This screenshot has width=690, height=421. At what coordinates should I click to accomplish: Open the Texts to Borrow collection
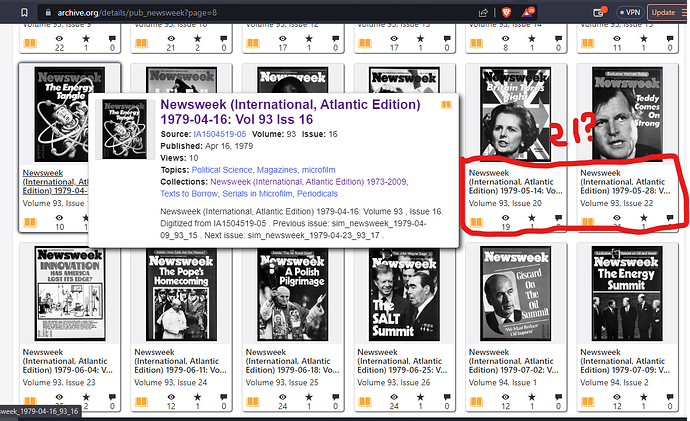click(189, 194)
